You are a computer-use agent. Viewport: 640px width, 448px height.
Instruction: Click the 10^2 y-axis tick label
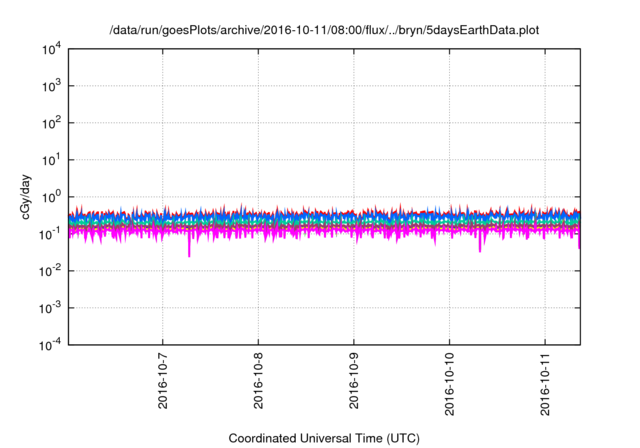[x=51, y=123]
